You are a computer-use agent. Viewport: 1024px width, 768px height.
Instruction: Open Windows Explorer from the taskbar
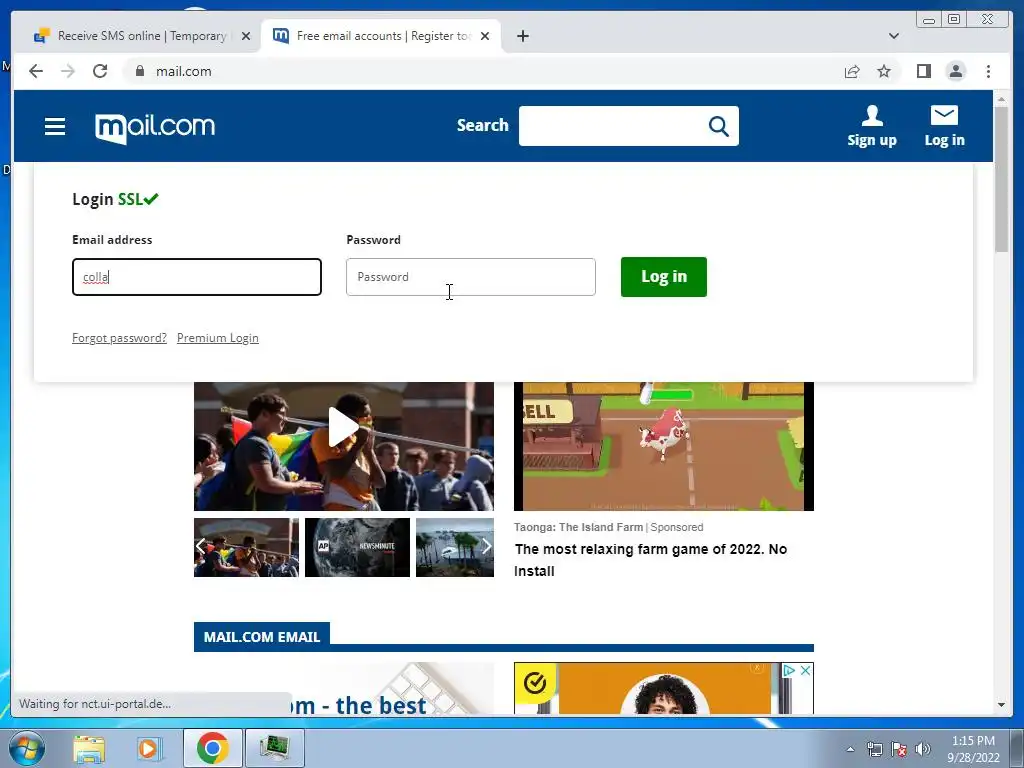pyautogui.click(x=89, y=748)
